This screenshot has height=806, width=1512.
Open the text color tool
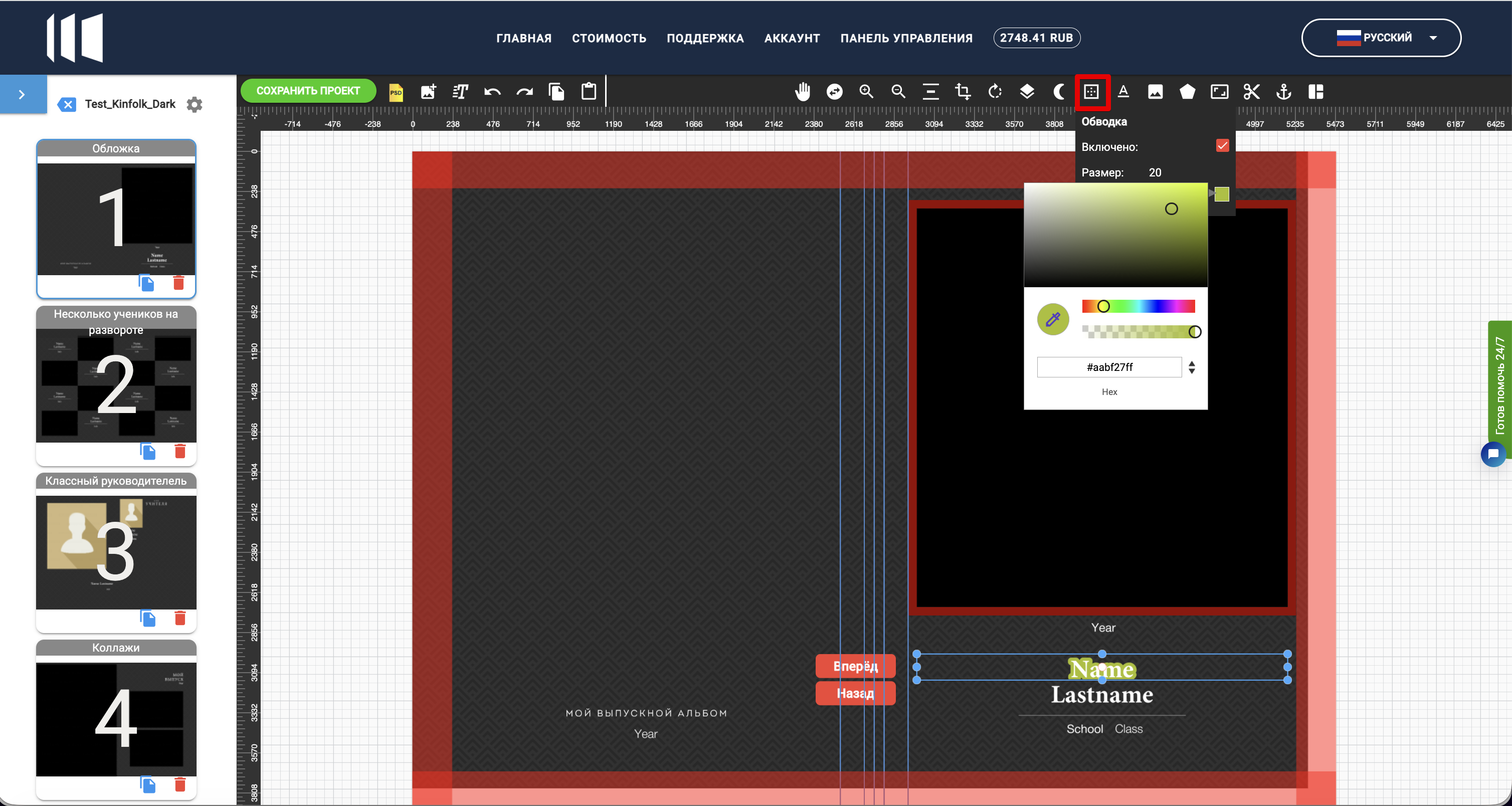pyautogui.click(x=1123, y=92)
